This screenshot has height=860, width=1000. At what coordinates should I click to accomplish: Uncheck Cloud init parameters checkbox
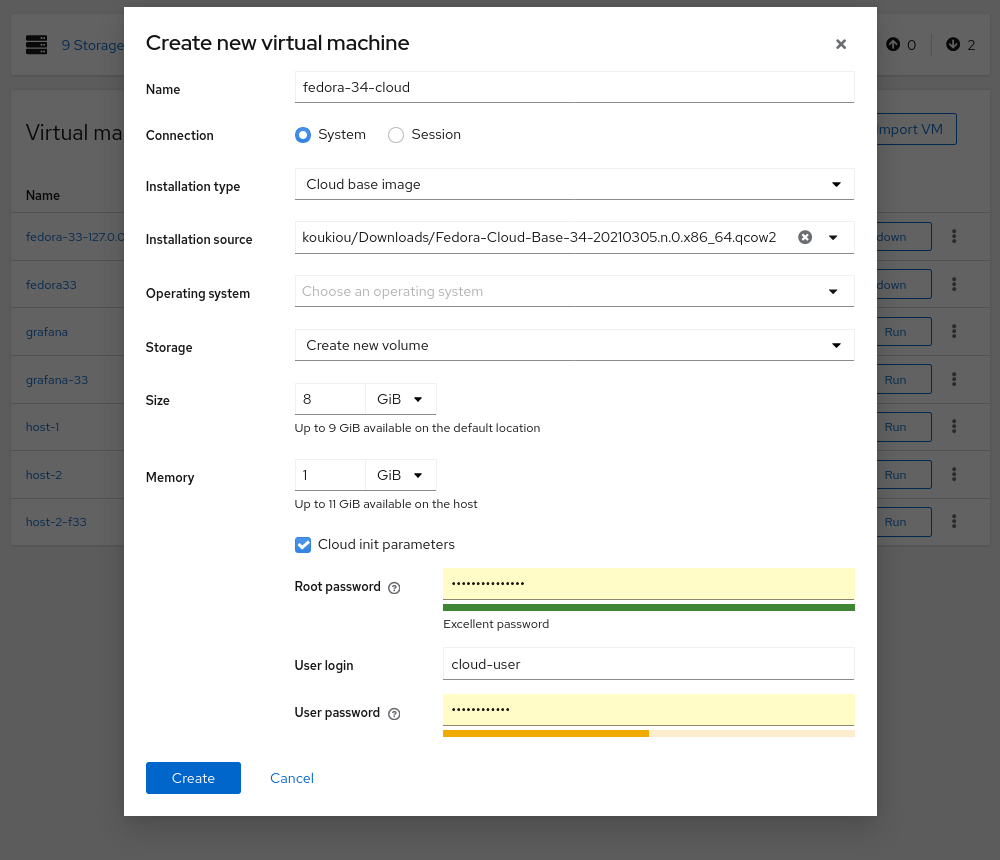(303, 545)
